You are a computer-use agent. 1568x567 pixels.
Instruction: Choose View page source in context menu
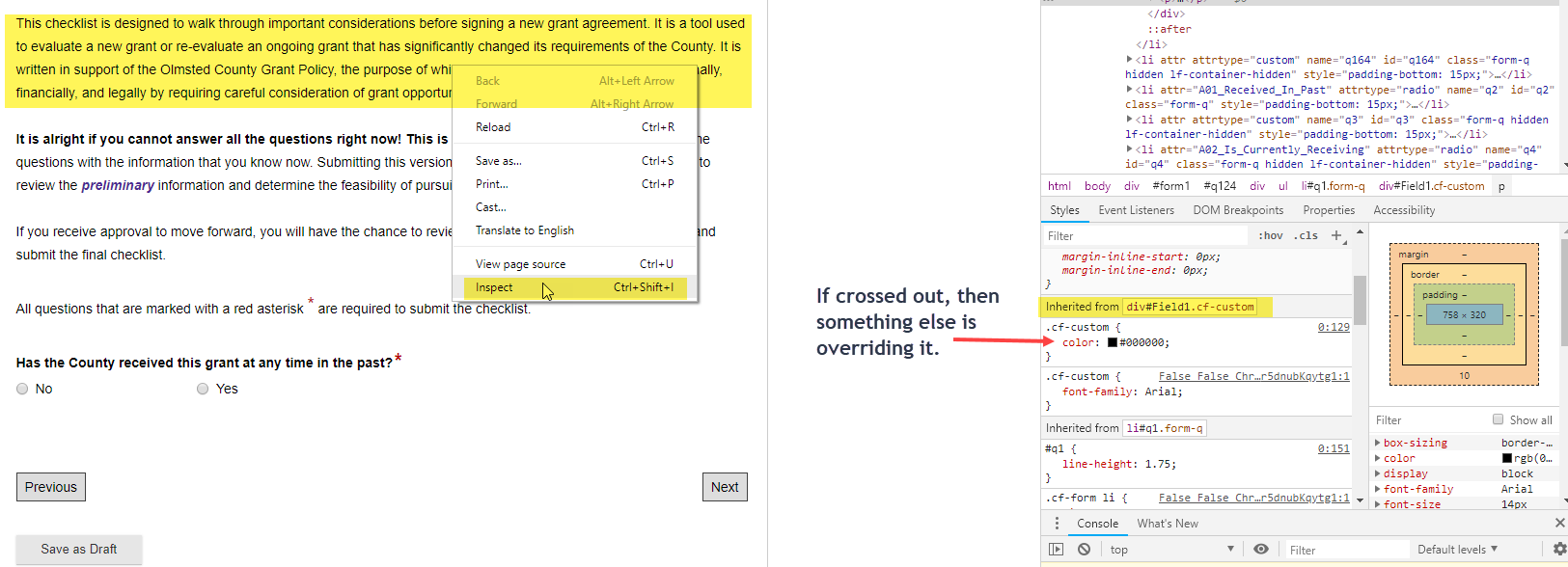pos(575,264)
